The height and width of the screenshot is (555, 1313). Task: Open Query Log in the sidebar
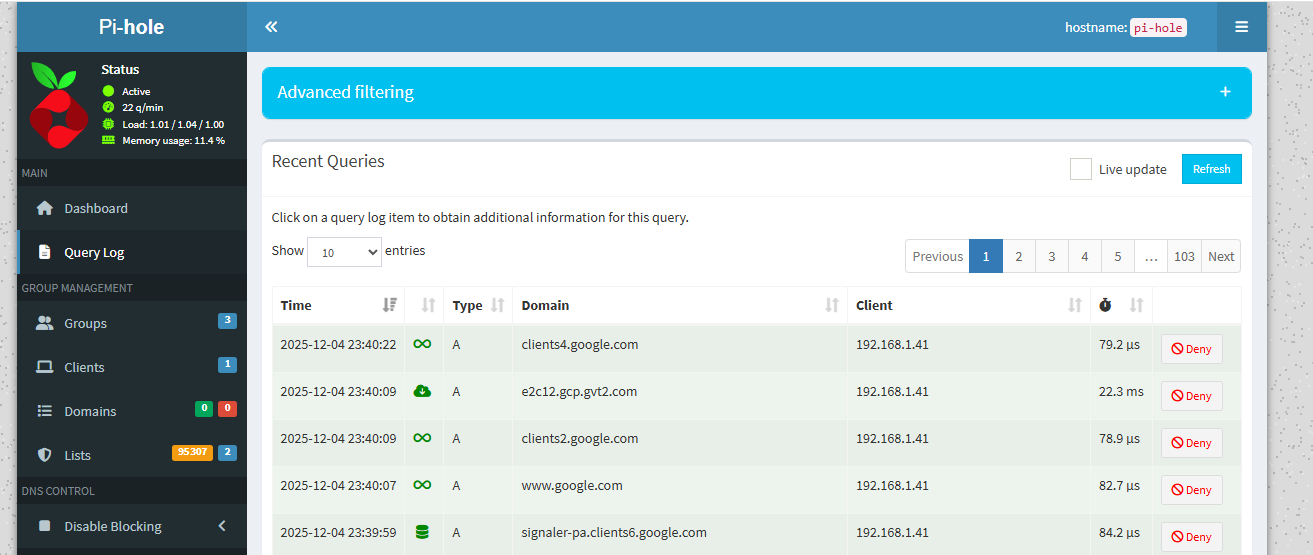[132, 252]
